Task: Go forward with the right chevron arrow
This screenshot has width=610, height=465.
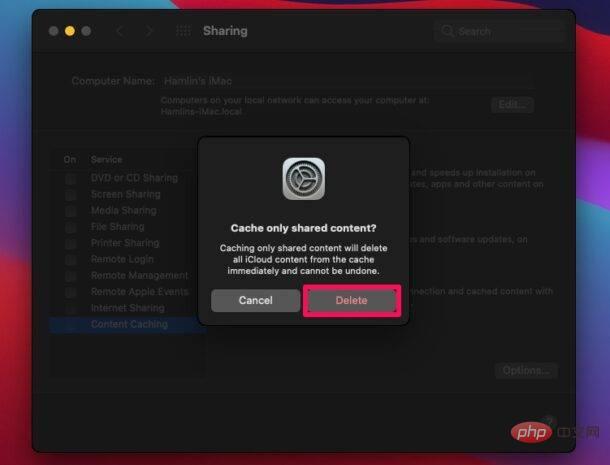Action: click(149, 31)
